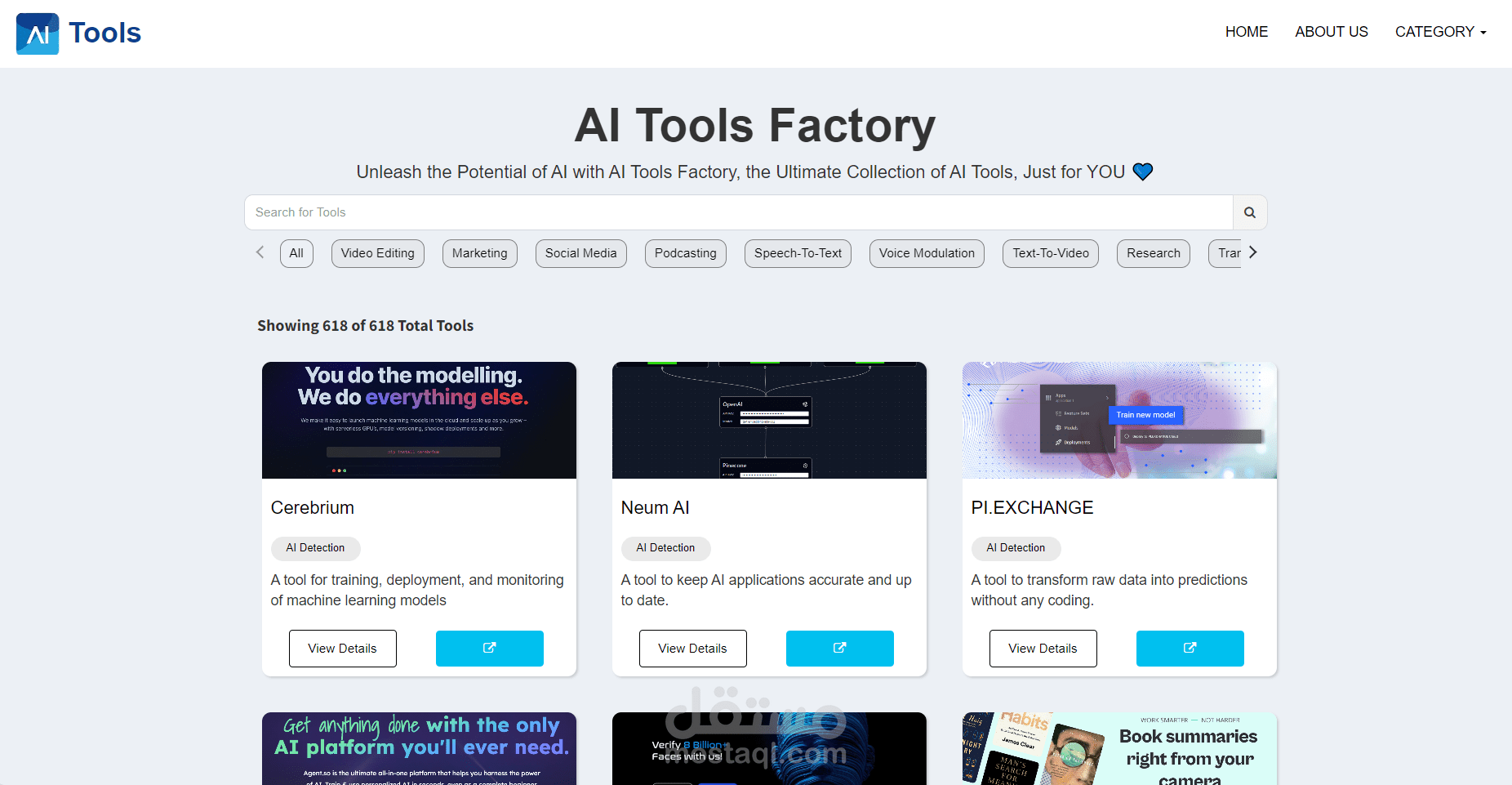Click Neum AI's AI Detection tag
The image size is (1512, 785).
pos(665,548)
